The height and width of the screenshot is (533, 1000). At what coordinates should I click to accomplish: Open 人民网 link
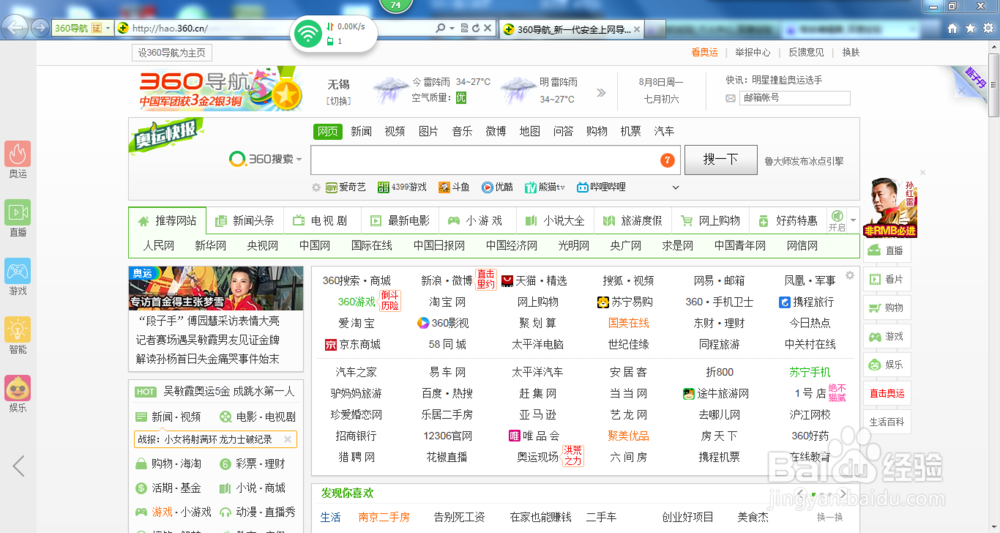(158, 245)
